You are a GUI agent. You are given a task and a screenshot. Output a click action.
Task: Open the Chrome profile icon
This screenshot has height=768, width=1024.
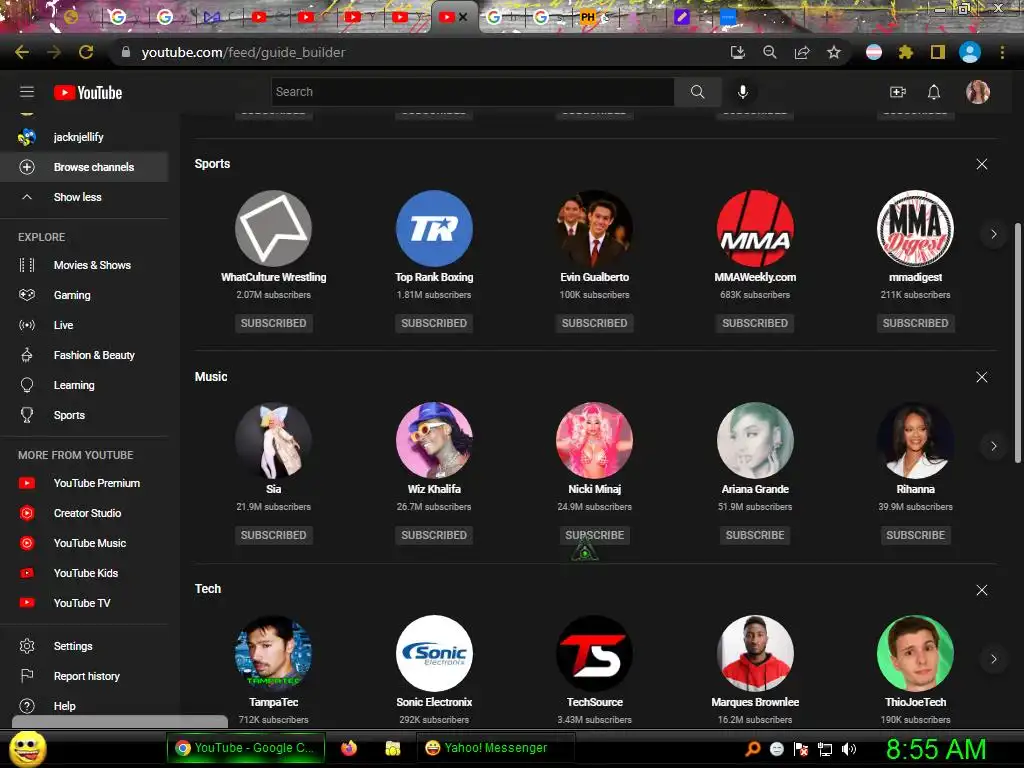[970, 52]
